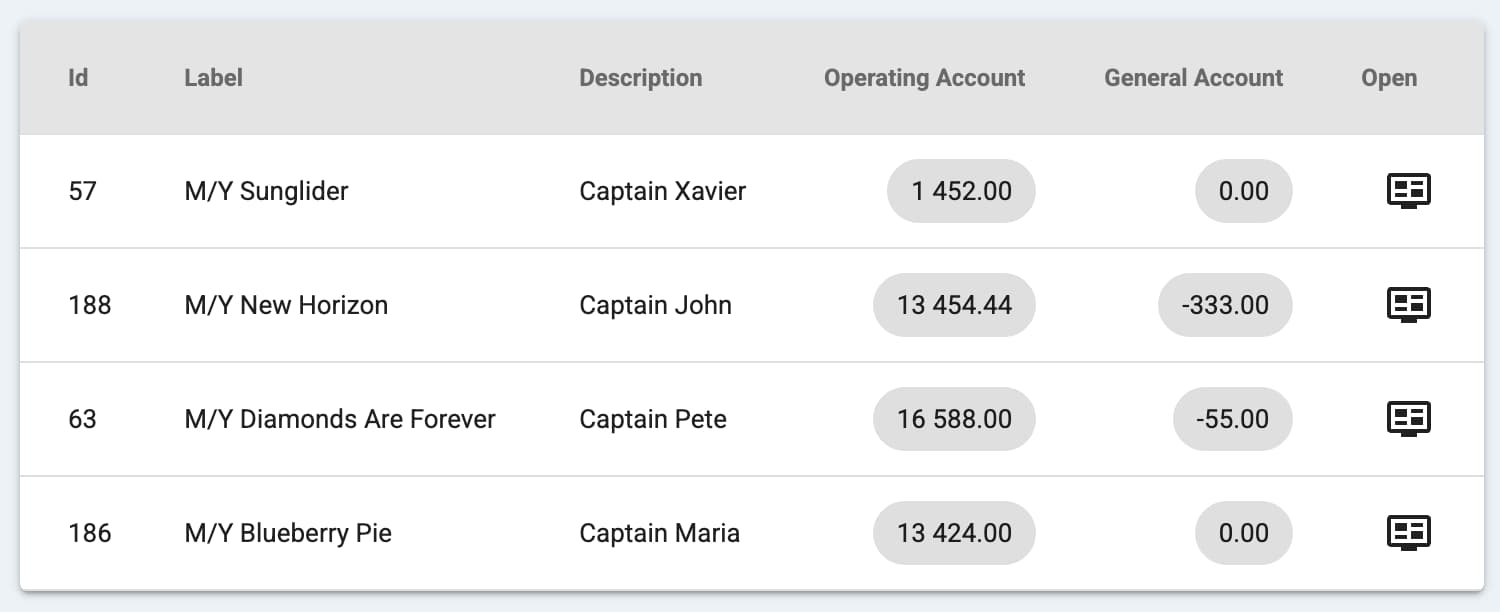The image size is (1500, 612).
Task: Click the Open column header
Action: point(1388,78)
